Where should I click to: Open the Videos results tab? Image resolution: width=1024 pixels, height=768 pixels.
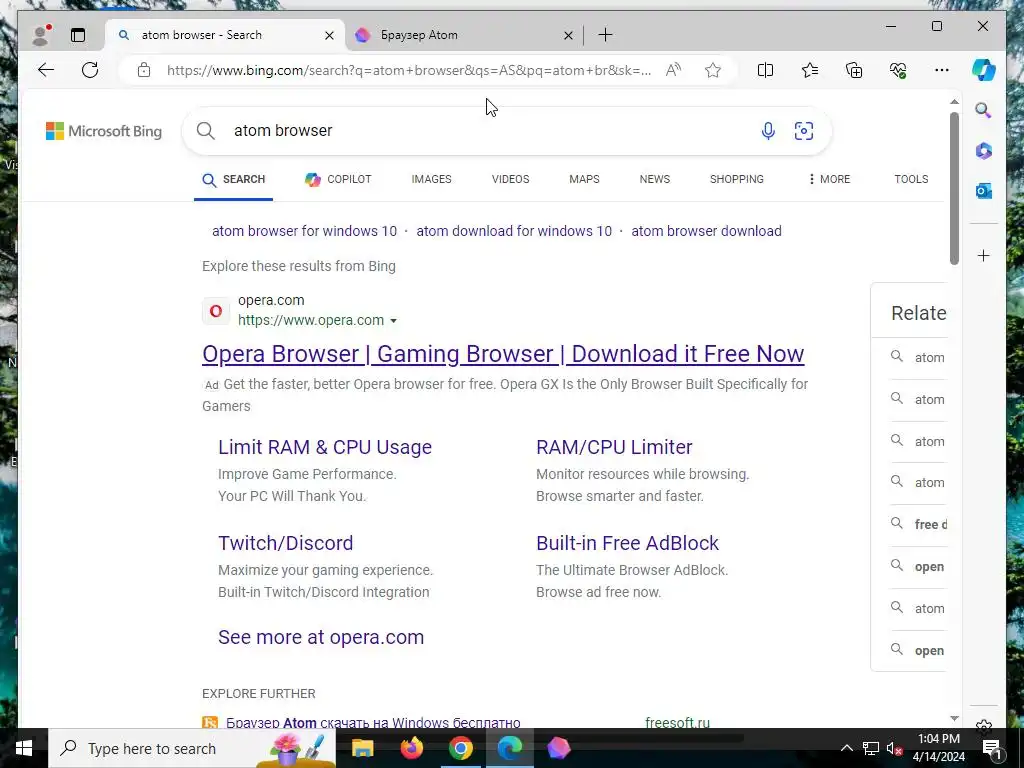coord(510,179)
